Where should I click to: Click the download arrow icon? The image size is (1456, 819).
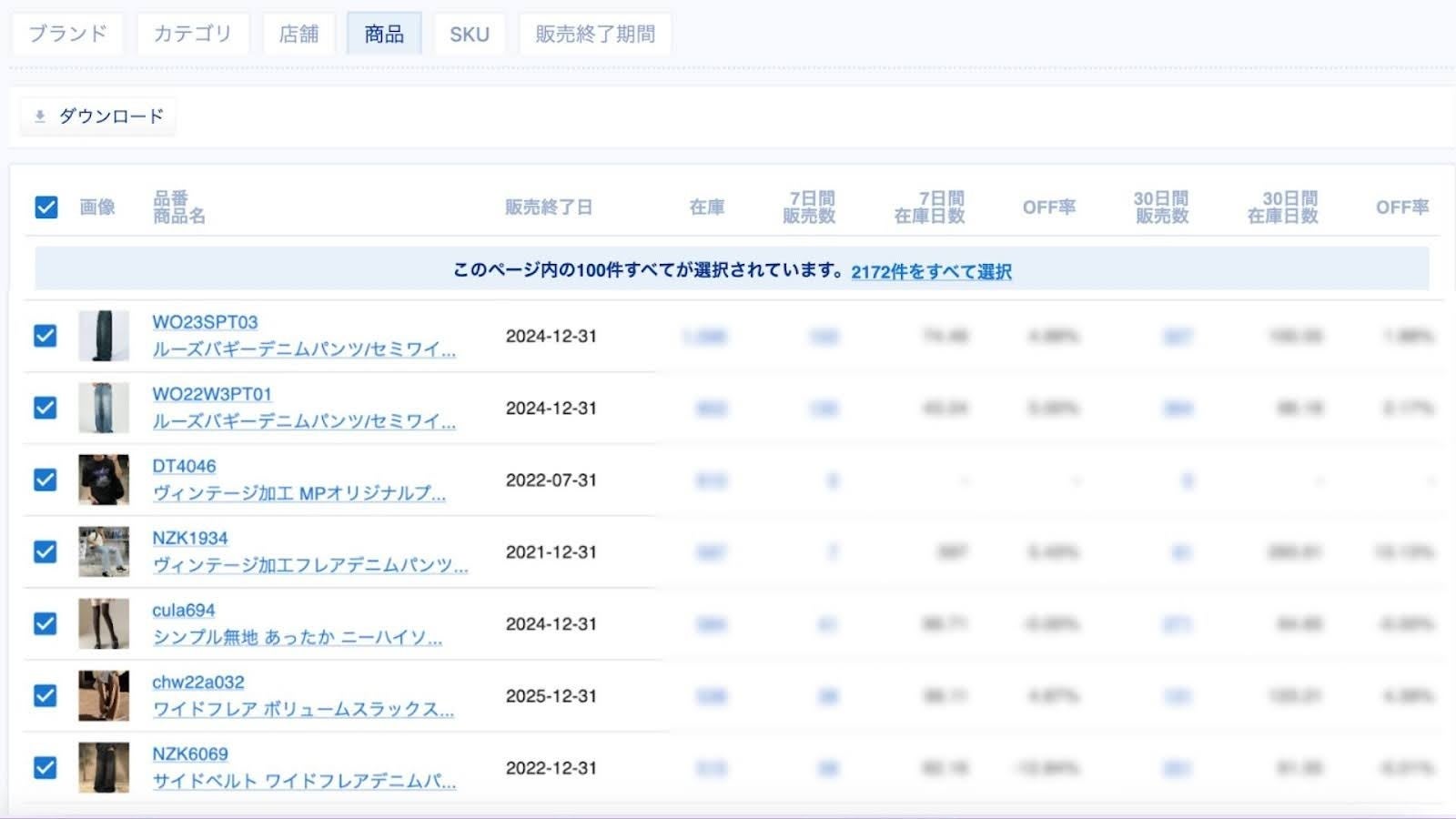click(x=40, y=116)
